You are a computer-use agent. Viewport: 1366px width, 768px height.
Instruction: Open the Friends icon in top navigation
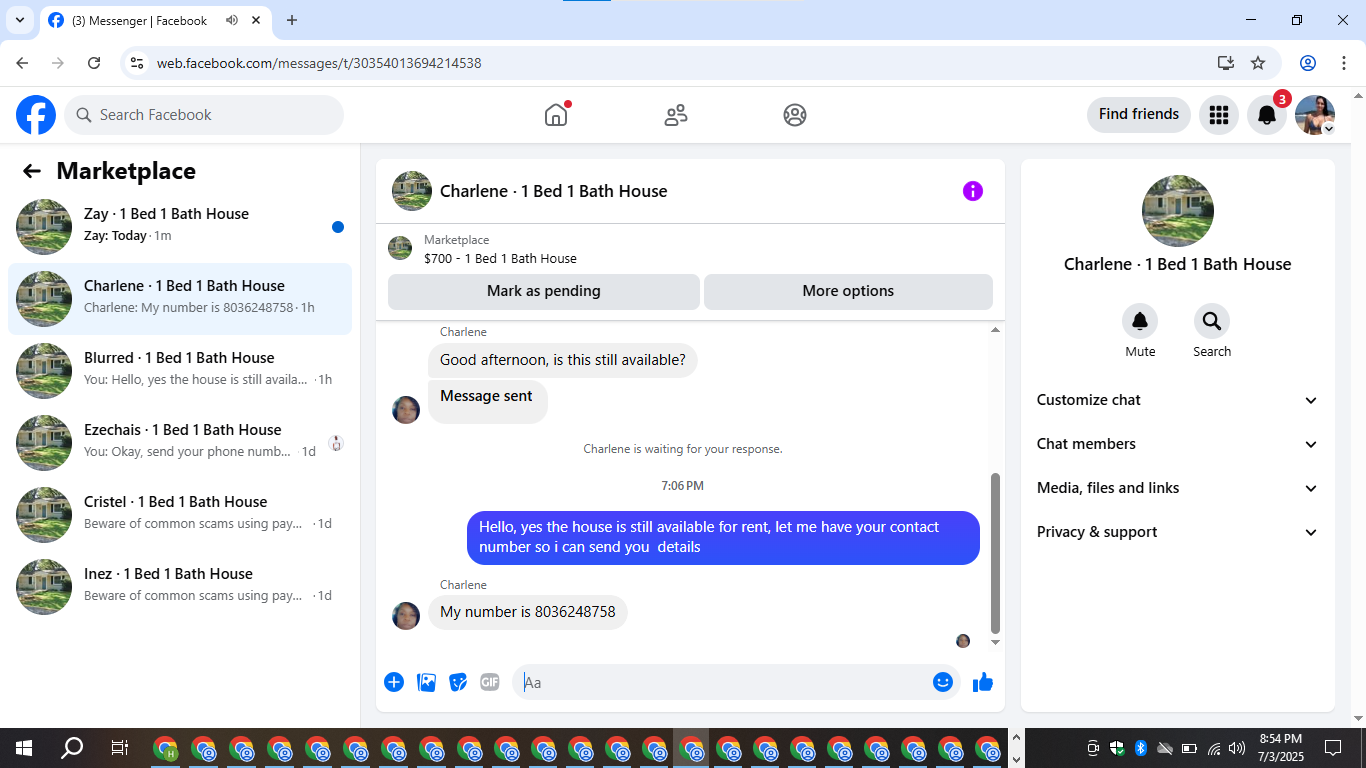click(x=676, y=115)
